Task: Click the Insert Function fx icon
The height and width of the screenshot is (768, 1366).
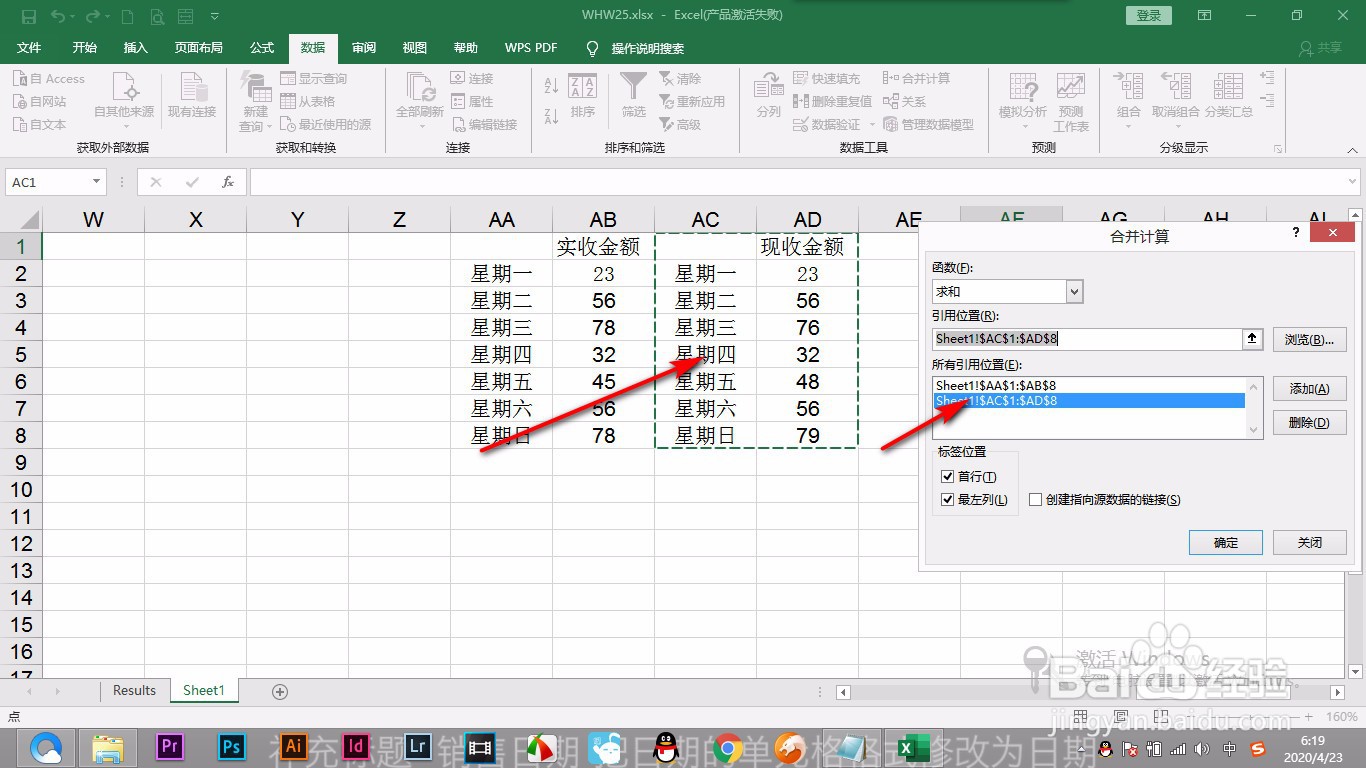Action: click(x=228, y=182)
